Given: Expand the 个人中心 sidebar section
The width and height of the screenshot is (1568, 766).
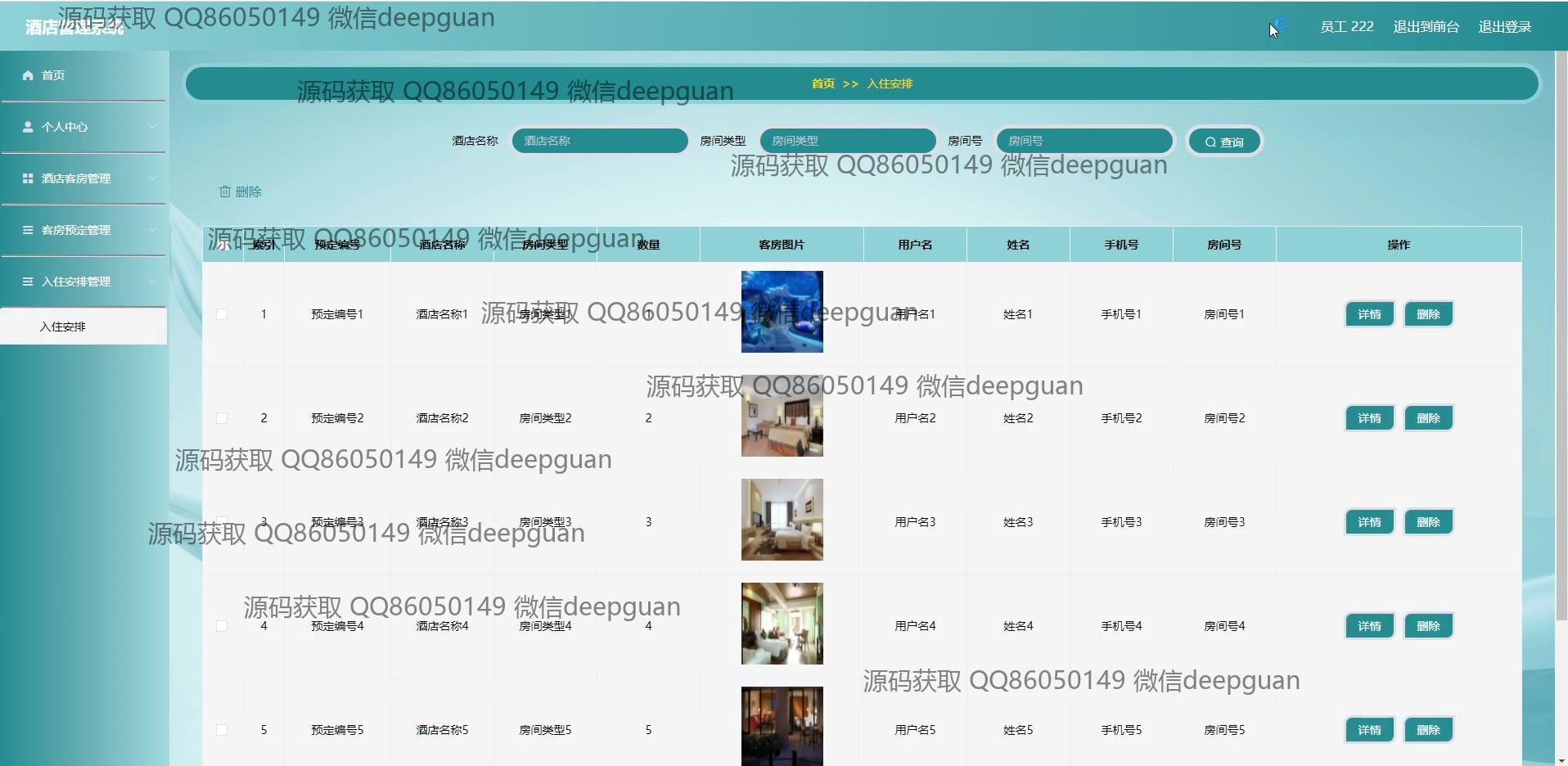Looking at the screenshot, I should [x=152, y=127].
